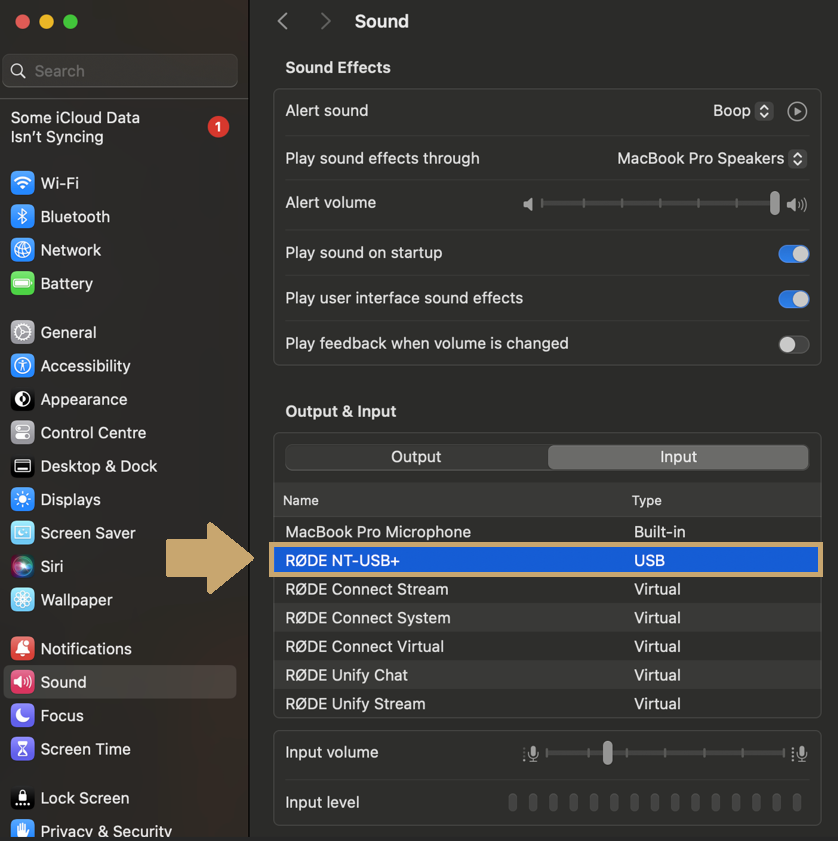The image size is (838, 843).
Task: Go to Control Centre settings
Action: (93, 433)
